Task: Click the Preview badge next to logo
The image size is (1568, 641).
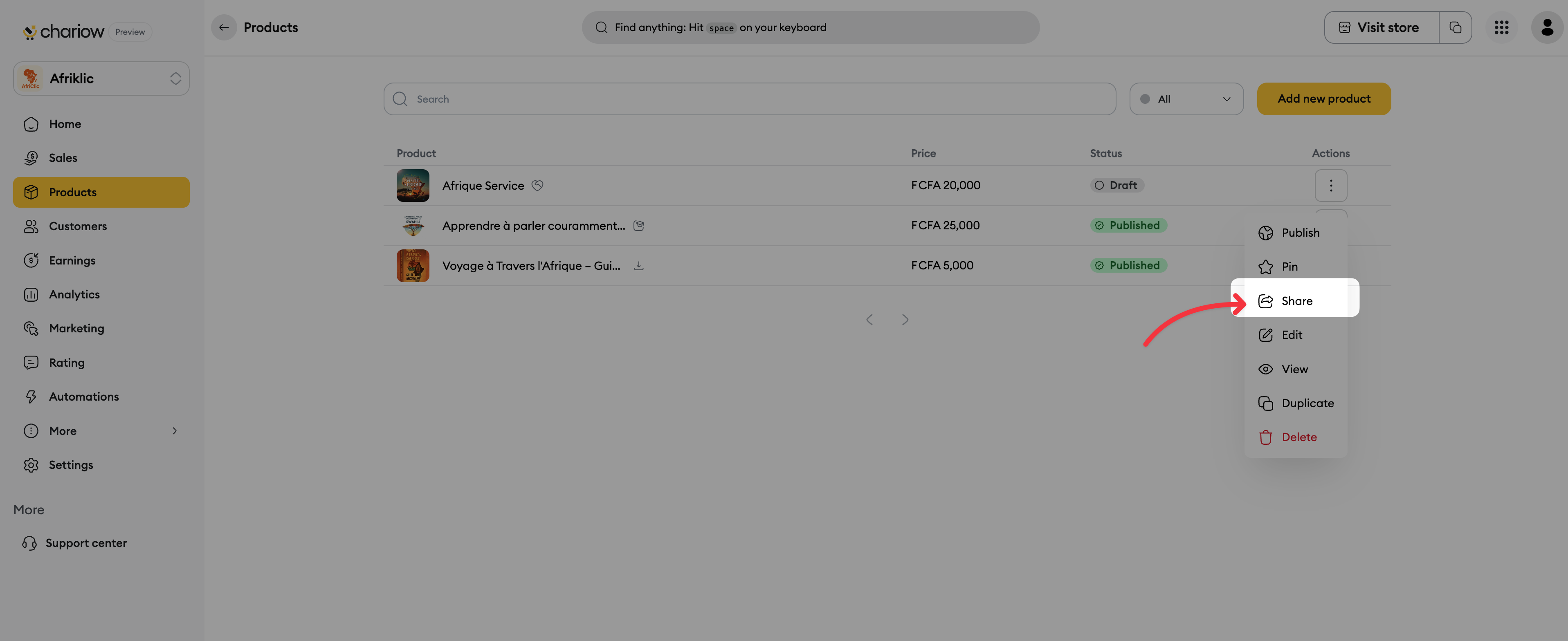Action: click(130, 31)
